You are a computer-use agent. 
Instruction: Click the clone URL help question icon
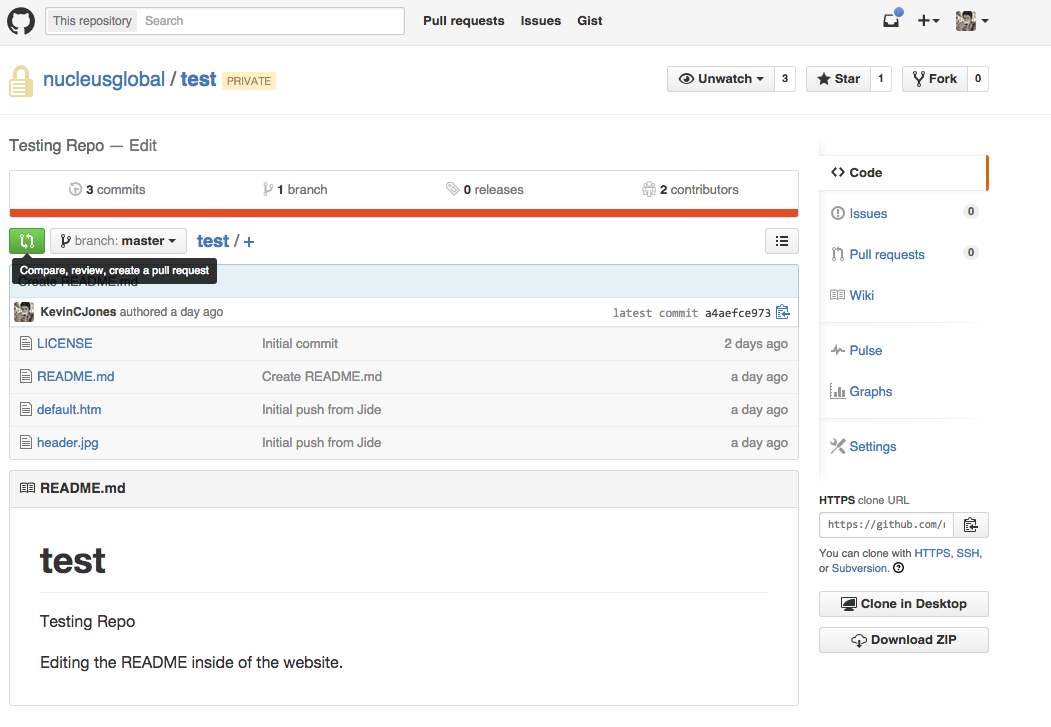(x=899, y=568)
